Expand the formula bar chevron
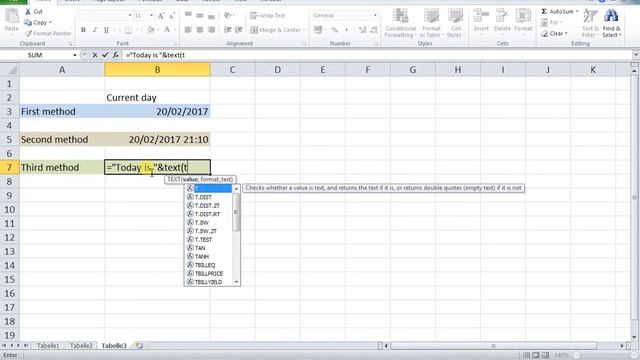This screenshot has height=360, width=640. (636, 54)
